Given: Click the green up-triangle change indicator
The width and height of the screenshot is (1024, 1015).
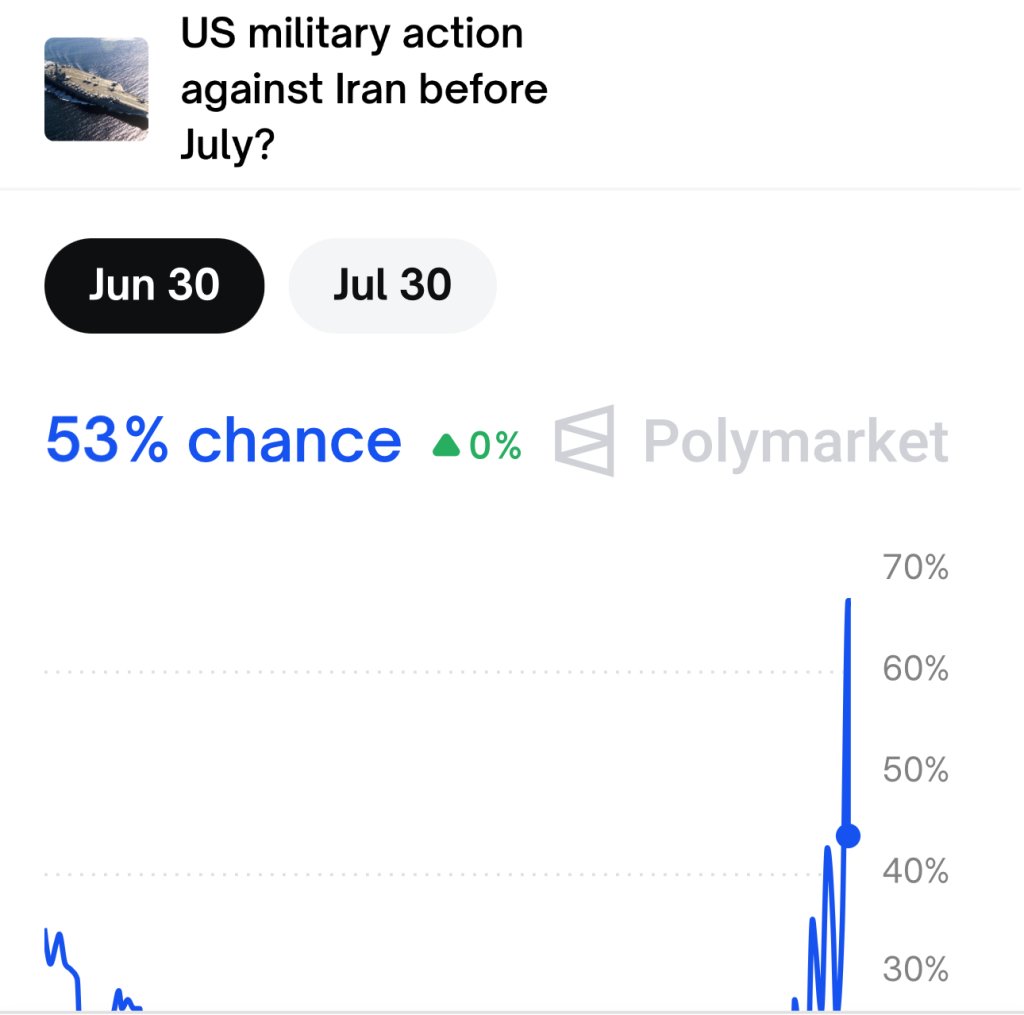Looking at the screenshot, I should click(x=447, y=445).
